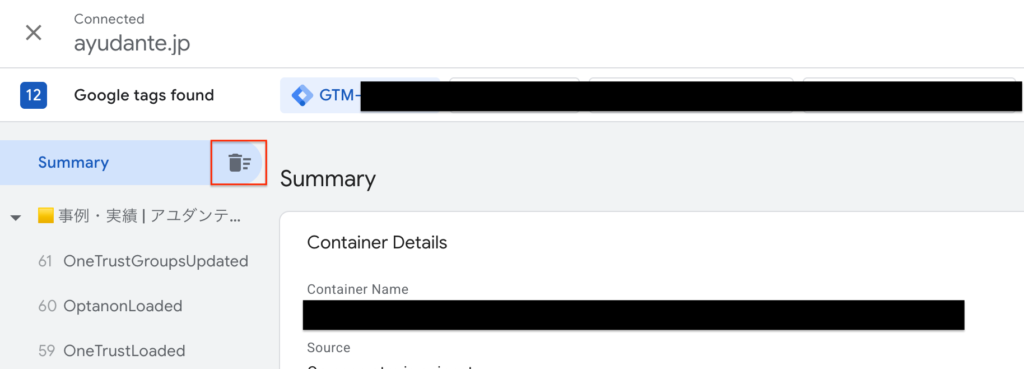Image resolution: width=1024 pixels, height=369 pixels.
Task: Click the yellow square page icon
Action: [x=46, y=217]
